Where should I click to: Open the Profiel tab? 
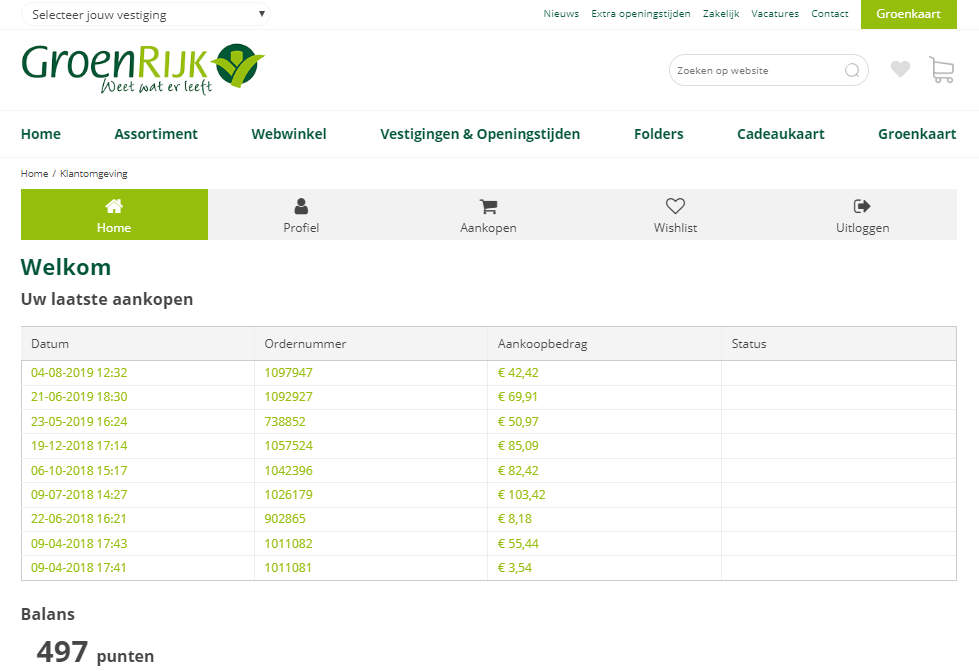[x=301, y=215]
